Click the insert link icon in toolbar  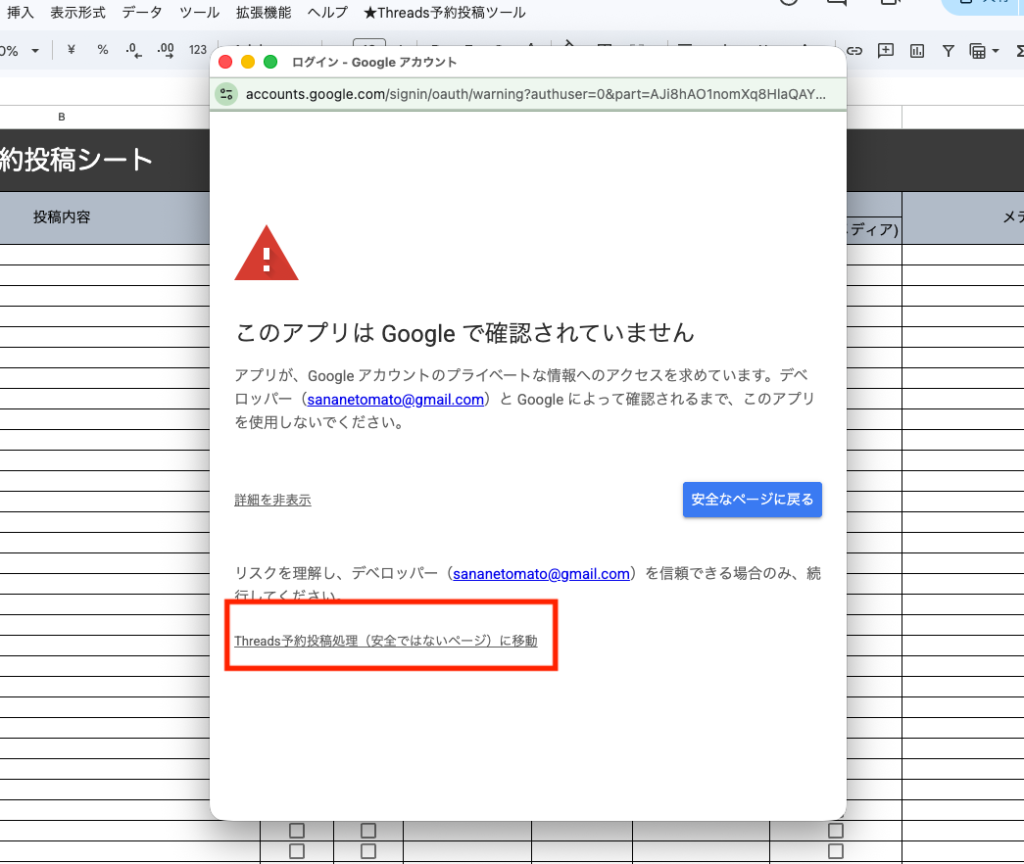tap(854, 51)
